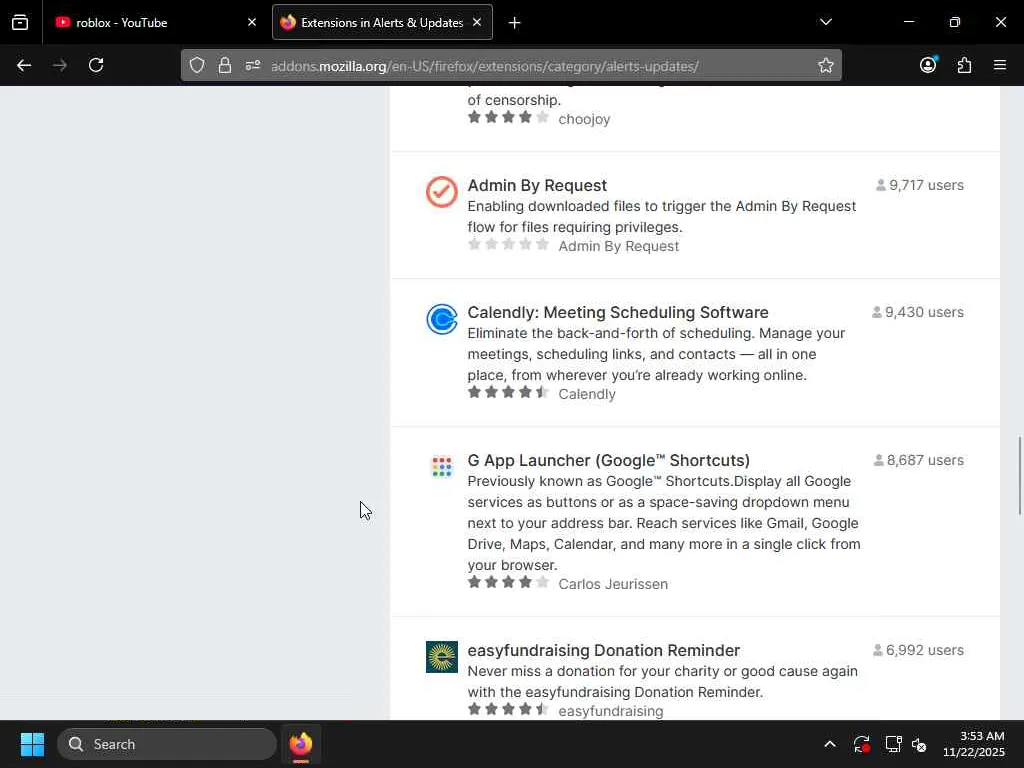Click the choojoy extension star rating
Image resolution: width=1024 pixels, height=768 pixels.
coord(508,118)
